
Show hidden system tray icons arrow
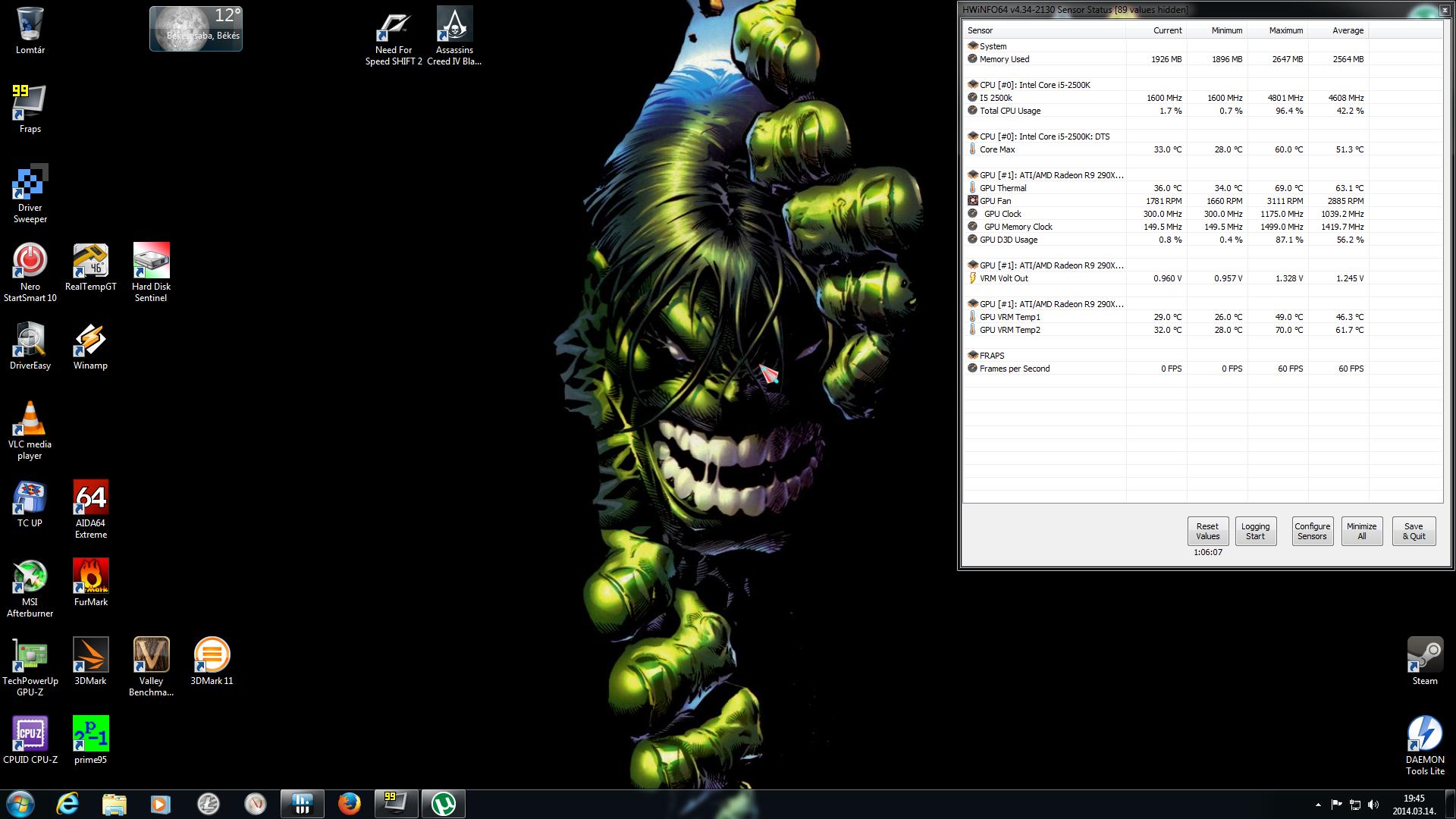(x=1318, y=805)
